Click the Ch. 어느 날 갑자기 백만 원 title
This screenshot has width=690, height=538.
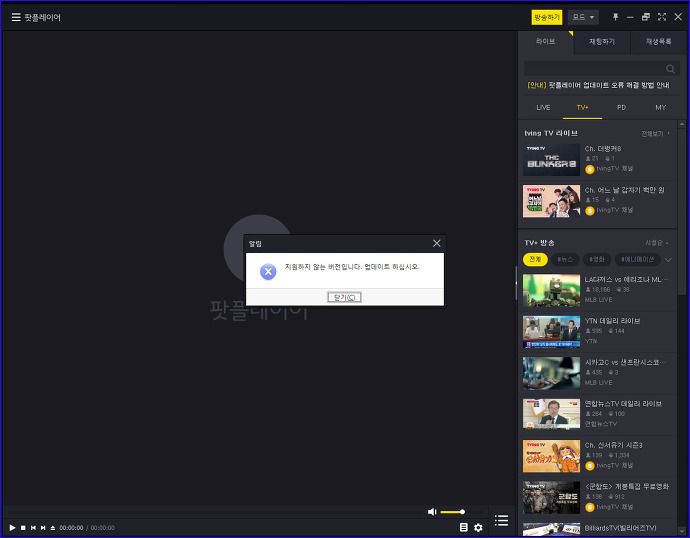pyautogui.click(x=624, y=190)
